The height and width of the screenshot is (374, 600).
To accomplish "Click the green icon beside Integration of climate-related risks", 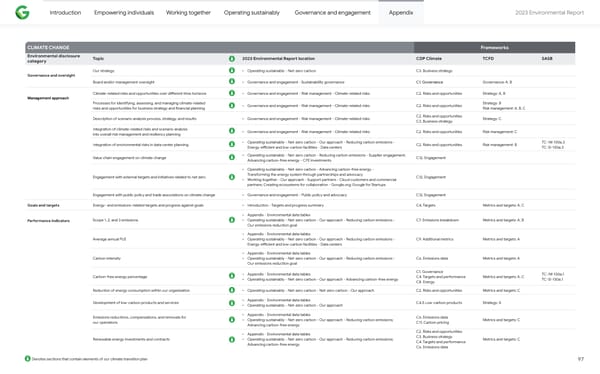I will point(232,131).
